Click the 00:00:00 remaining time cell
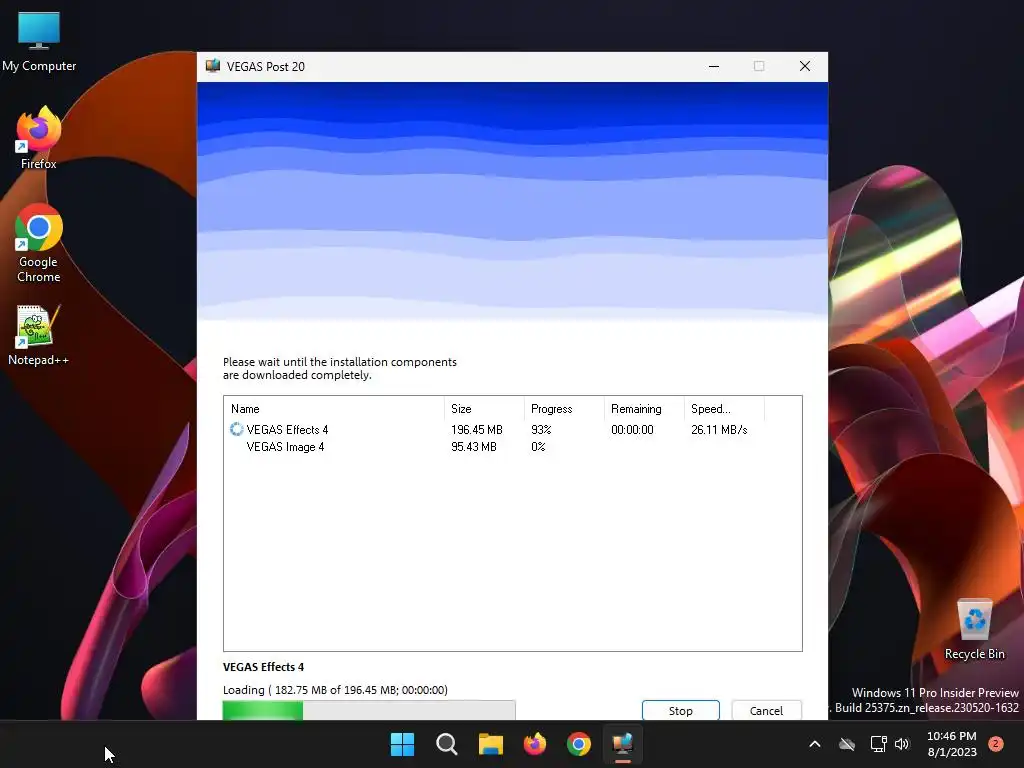This screenshot has width=1024, height=768. [x=632, y=430]
